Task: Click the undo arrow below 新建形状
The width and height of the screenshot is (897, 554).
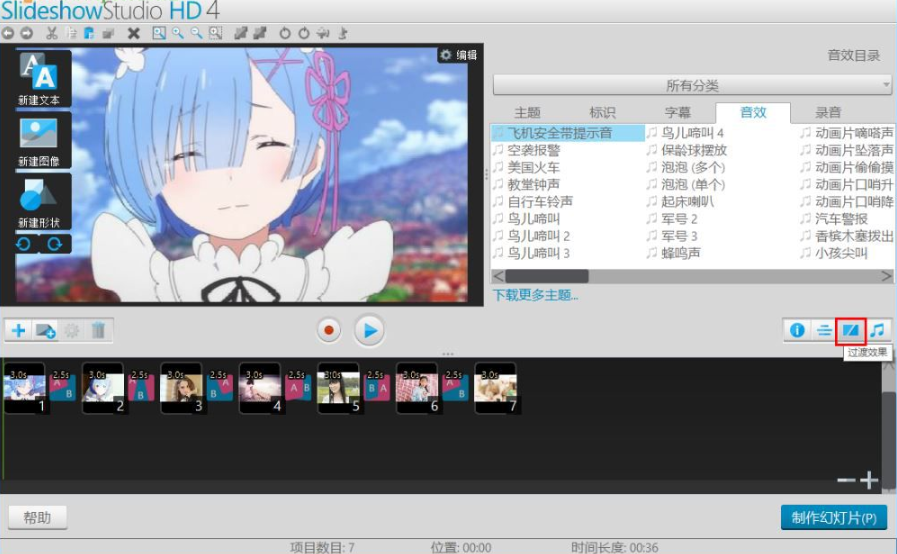Action: pos(23,244)
